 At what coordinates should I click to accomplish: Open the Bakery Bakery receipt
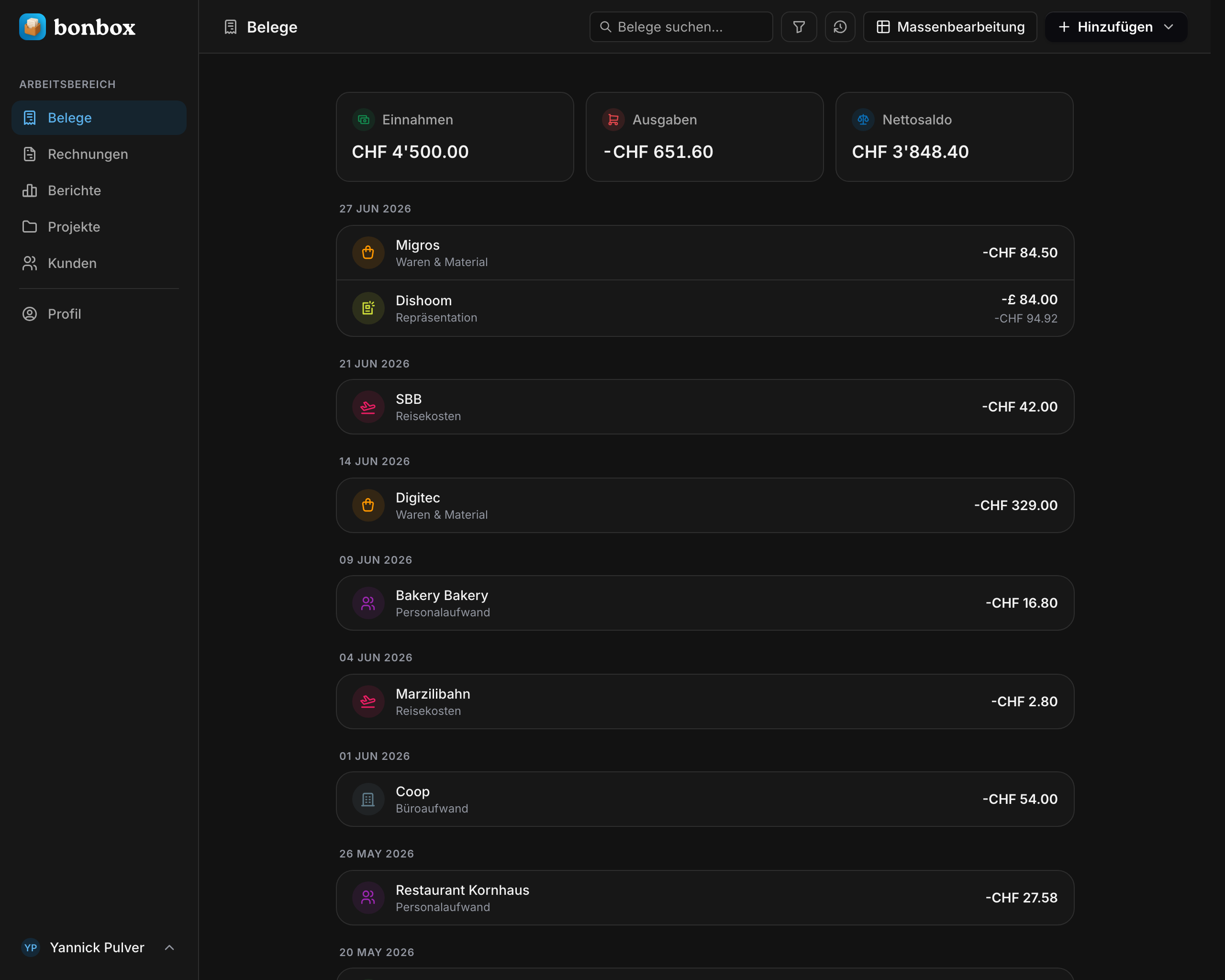pyautogui.click(x=704, y=603)
